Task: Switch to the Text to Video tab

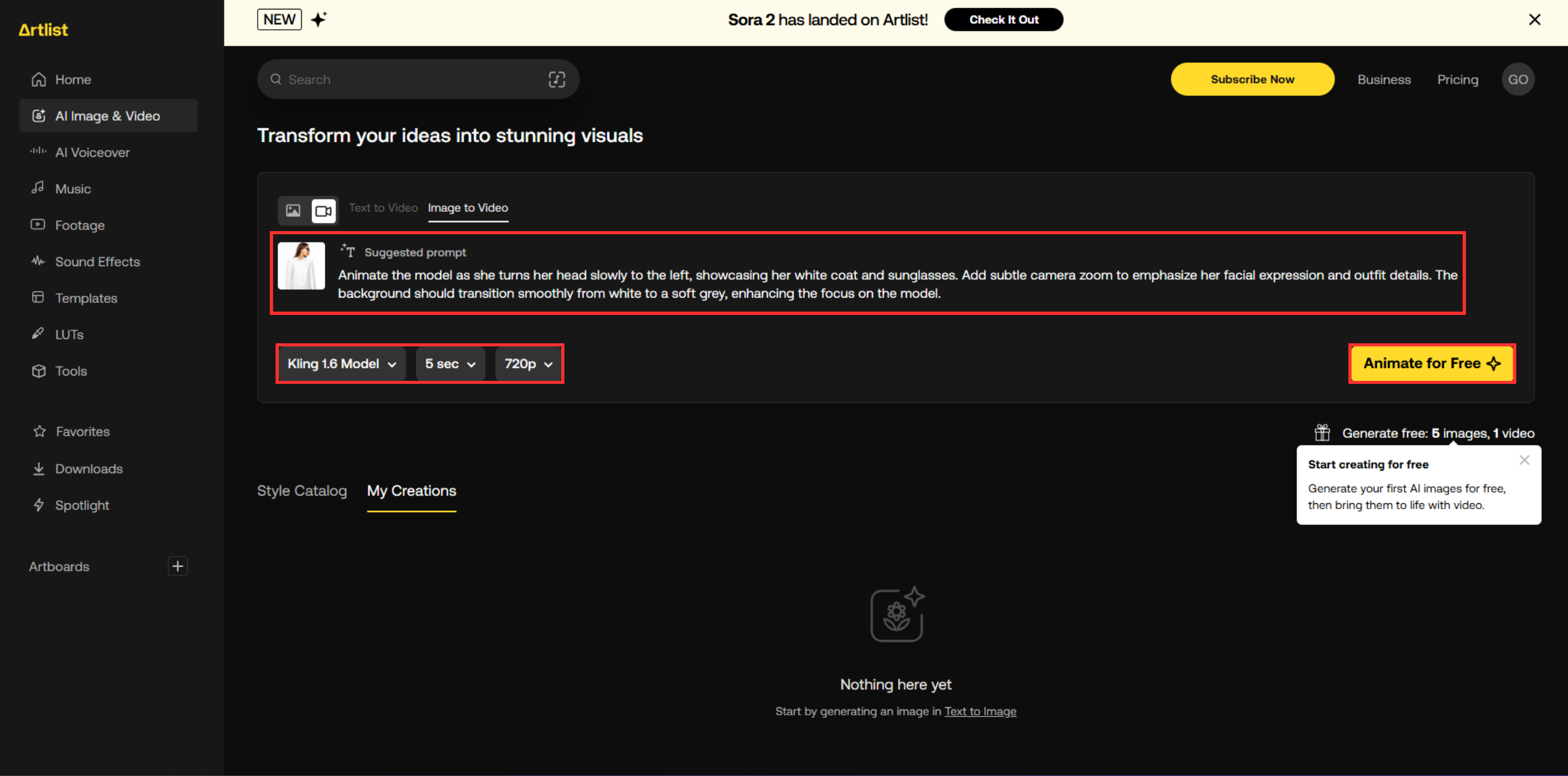Action: [x=383, y=207]
